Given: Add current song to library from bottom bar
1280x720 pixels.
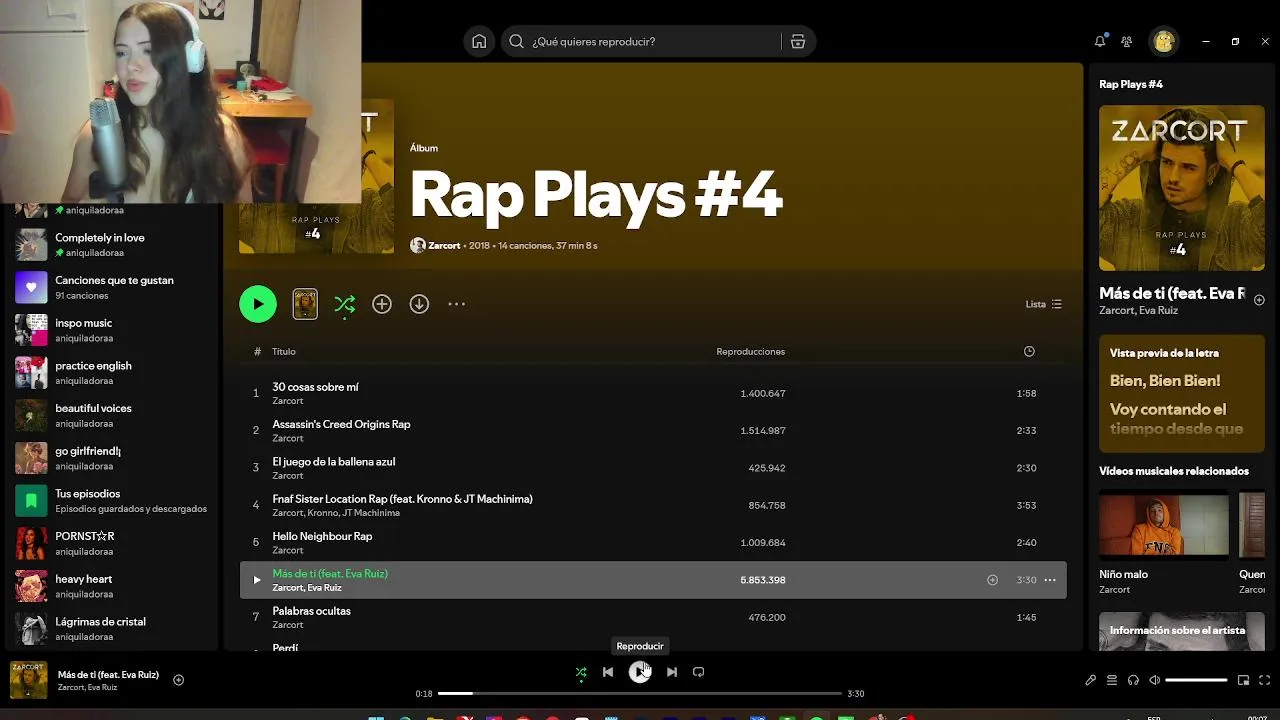Looking at the screenshot, I should pyautogui.click(x=178, y=680).
